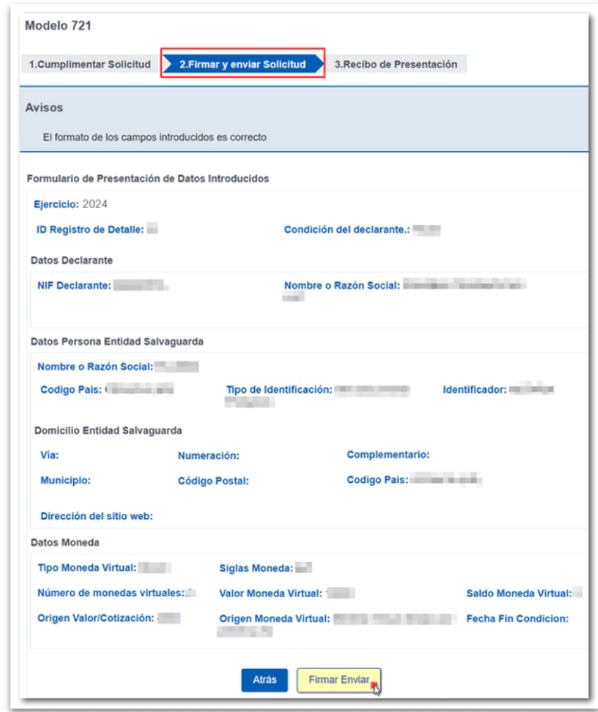The height and width of the screenshot is (712, 598).
Task: Click the Tipo de Identificación label
Action: [x=279, y=390]
